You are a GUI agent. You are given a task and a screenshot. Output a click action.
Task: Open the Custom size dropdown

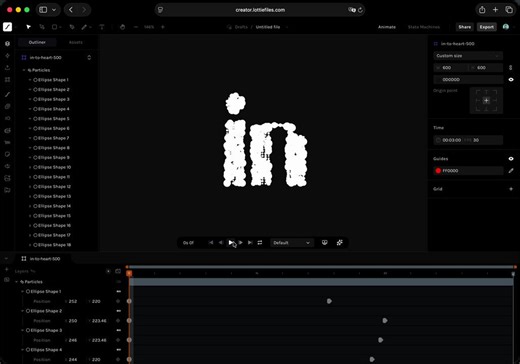(468, 56)
